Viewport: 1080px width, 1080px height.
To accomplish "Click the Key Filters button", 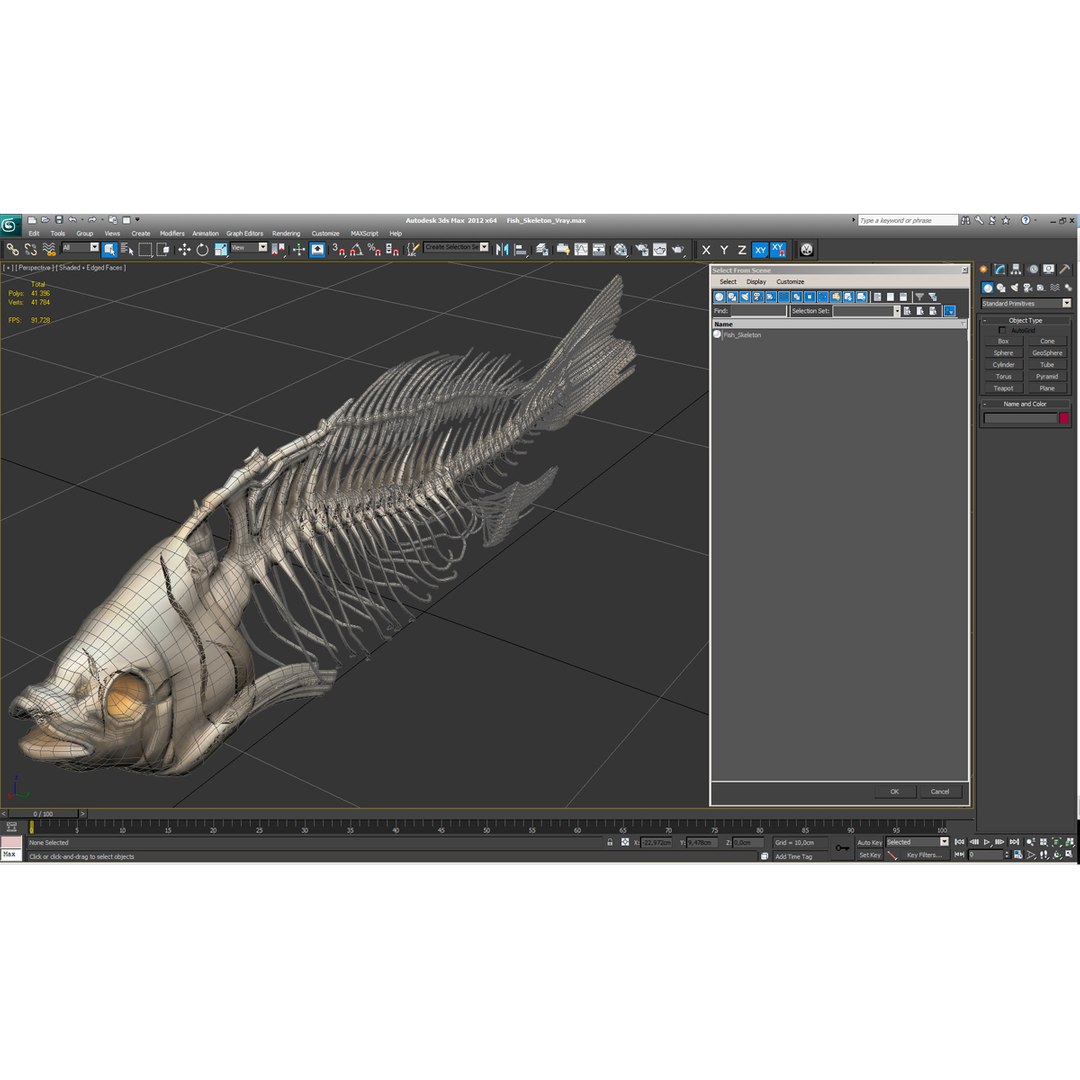I will coord(924,855).
